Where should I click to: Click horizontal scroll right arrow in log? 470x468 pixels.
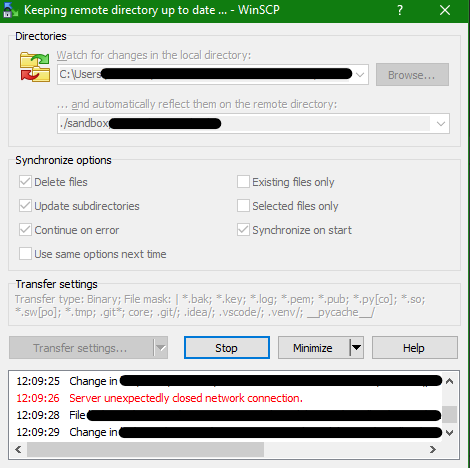pyautogui.click(x=433, y=450)
